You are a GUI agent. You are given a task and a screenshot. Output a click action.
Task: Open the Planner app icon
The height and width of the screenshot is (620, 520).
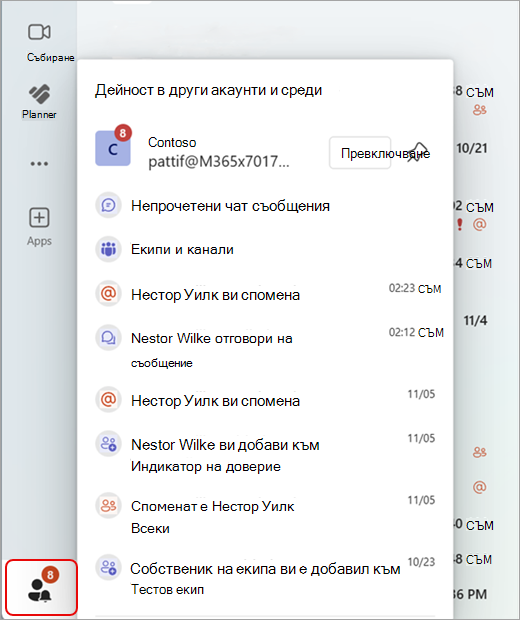(39, 94)
